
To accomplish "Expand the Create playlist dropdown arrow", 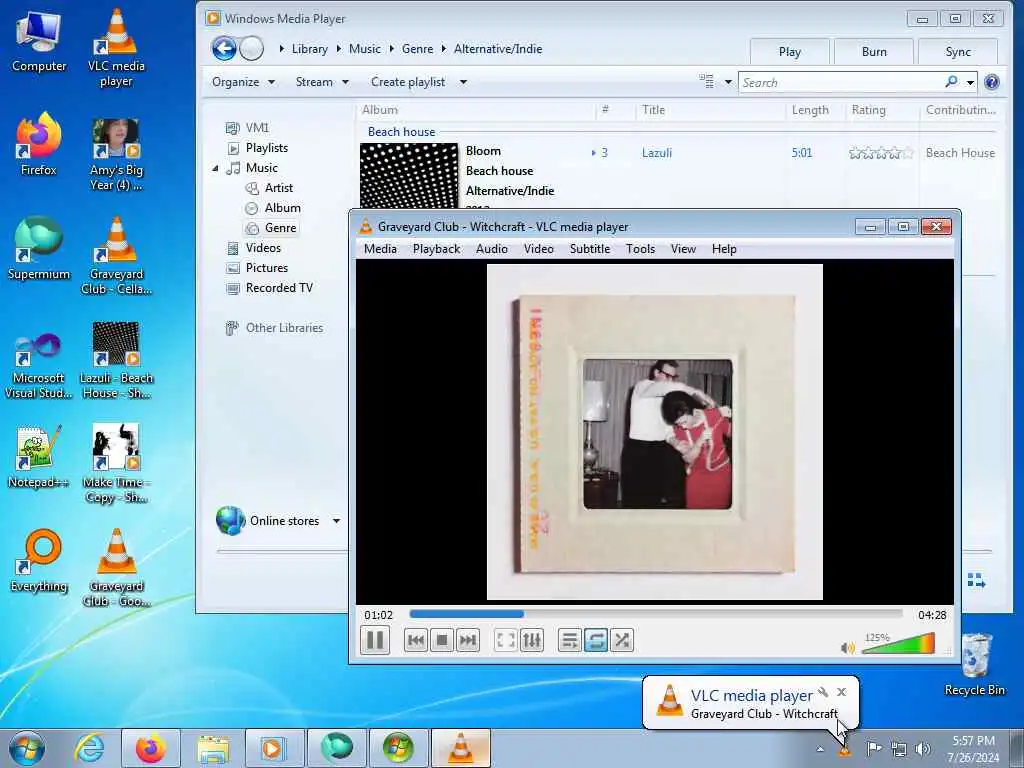I will point(463,82).
